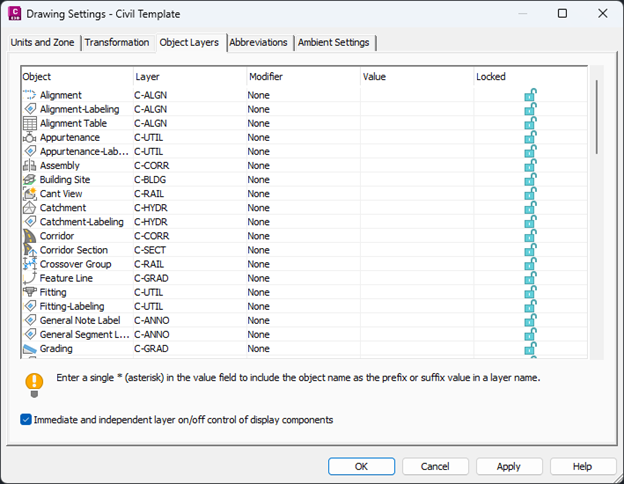624x484 pixels.
Task: Uncheck Immediate and independent layer control checkbox
Action: click(x=26, y=420)
